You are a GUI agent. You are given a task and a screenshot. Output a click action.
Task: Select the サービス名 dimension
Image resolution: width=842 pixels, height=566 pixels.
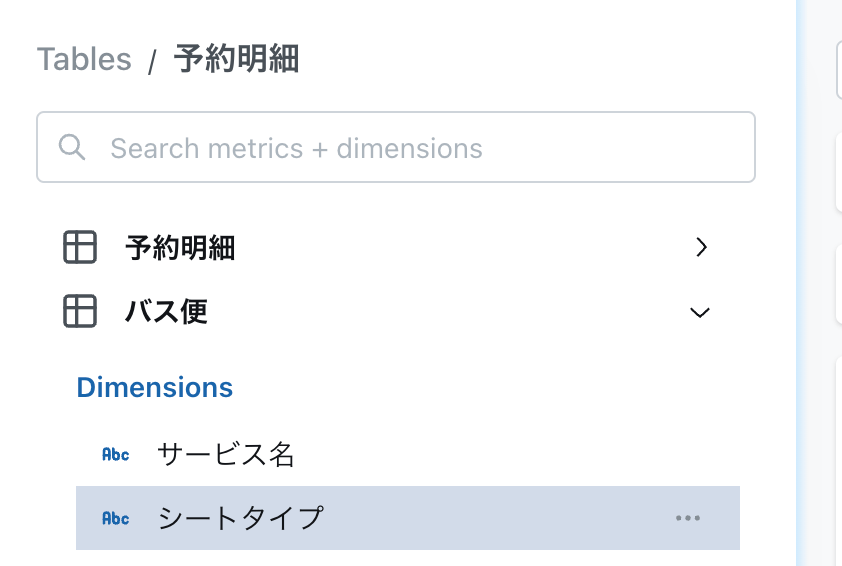pos(226,454)
